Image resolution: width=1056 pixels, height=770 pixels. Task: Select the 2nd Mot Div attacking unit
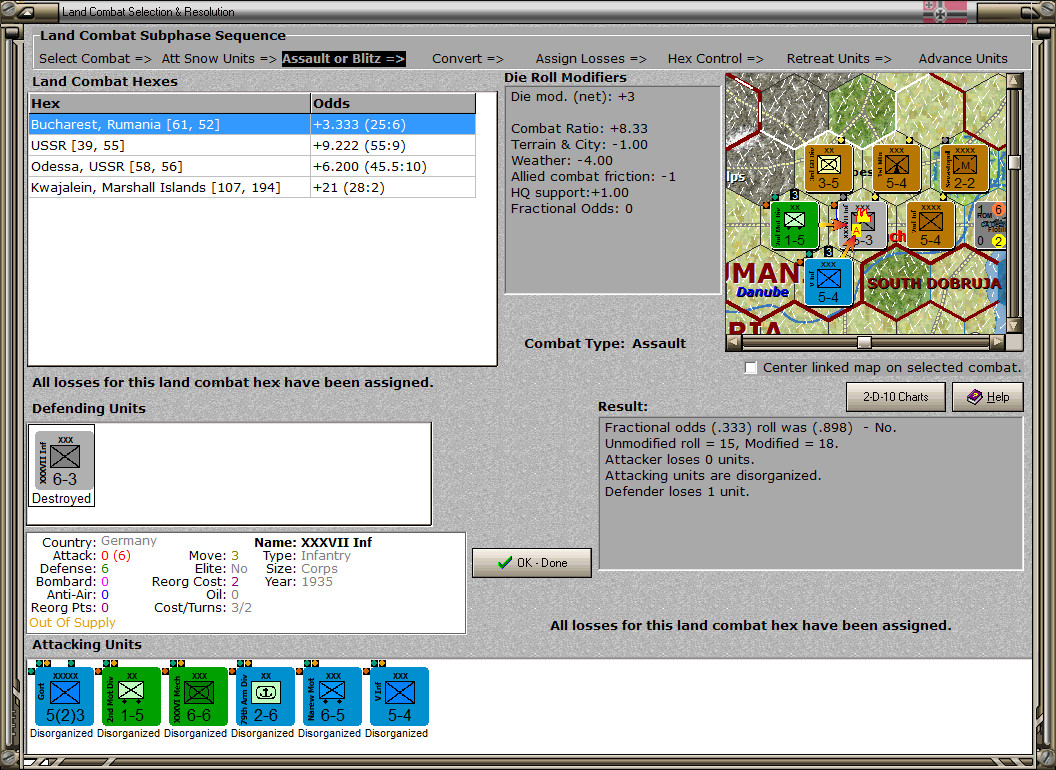click(131, 697)
